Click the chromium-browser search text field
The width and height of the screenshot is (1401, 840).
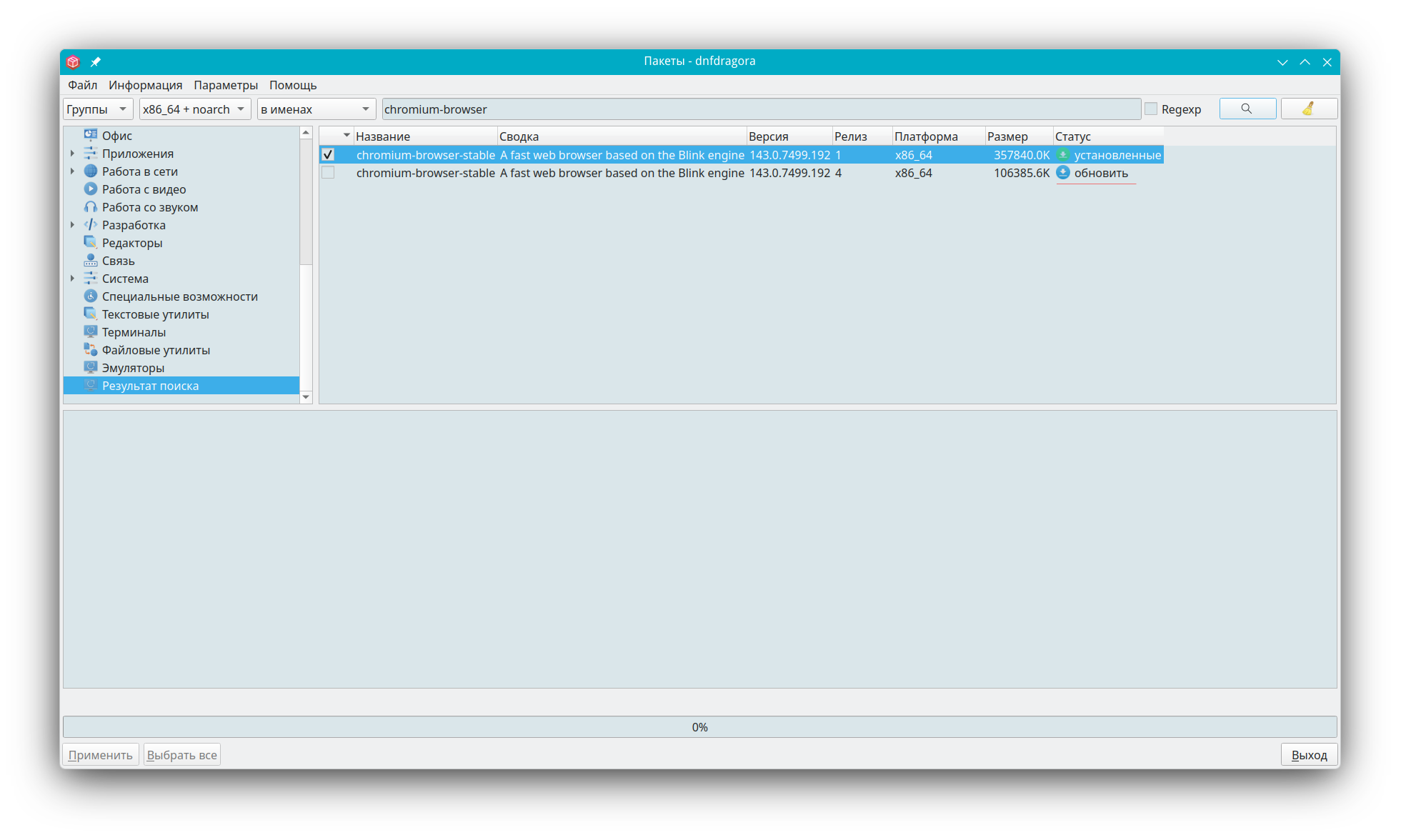760,109
